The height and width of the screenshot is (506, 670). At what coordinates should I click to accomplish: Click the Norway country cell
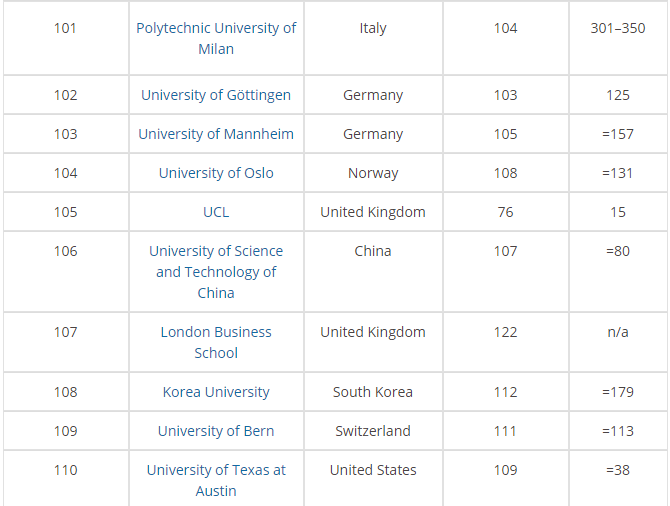tap(373, 173)
